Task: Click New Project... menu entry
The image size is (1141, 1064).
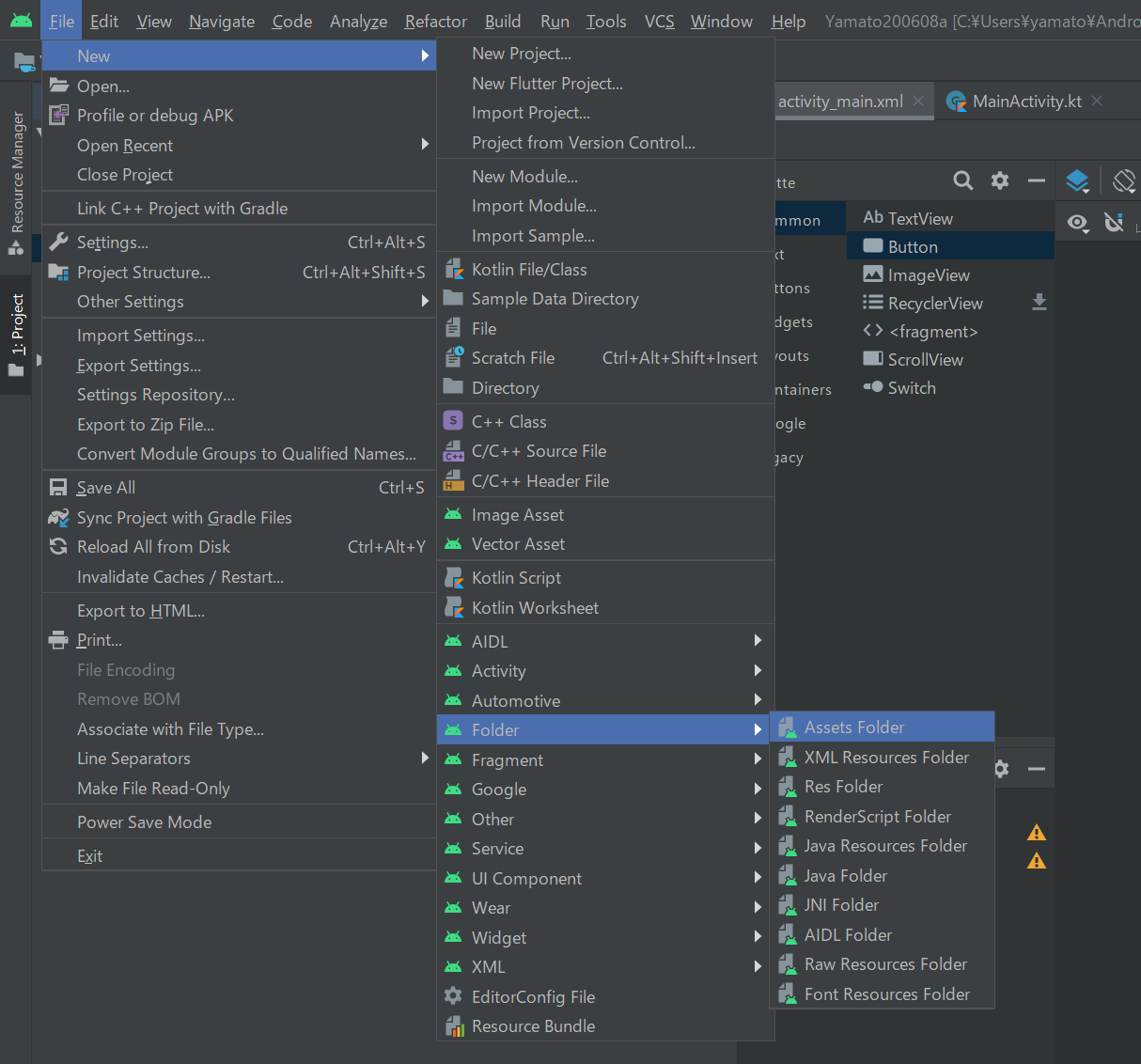Action: [605, 54]
